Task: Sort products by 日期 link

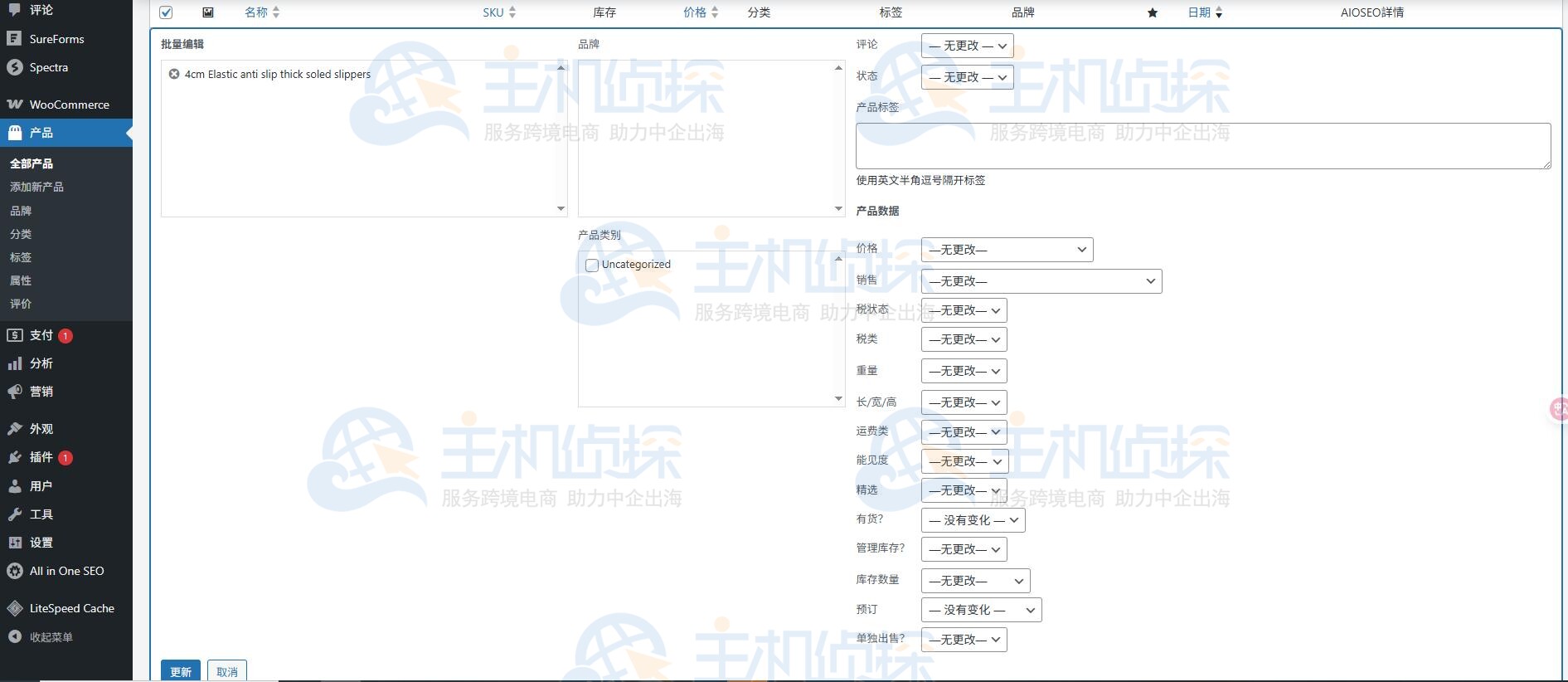Action: pos(1199,12)
